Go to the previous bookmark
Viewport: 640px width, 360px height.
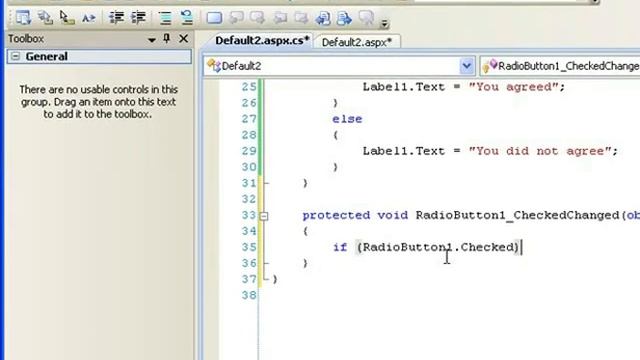tap(236, 18)
